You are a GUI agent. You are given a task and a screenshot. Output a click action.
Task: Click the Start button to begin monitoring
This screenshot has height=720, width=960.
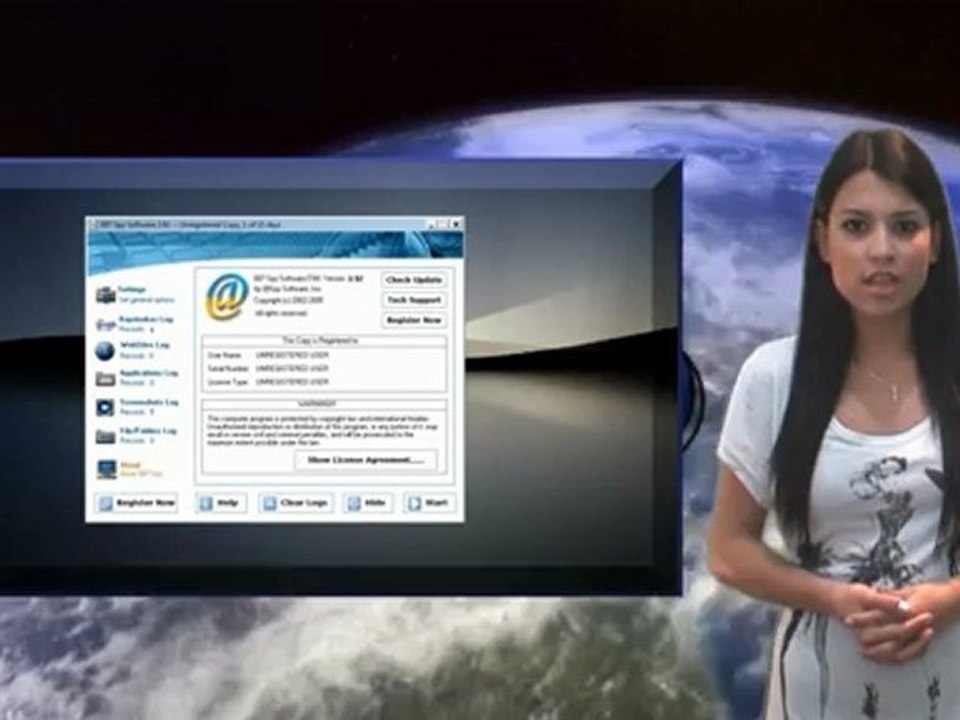(x=429, y=503)
